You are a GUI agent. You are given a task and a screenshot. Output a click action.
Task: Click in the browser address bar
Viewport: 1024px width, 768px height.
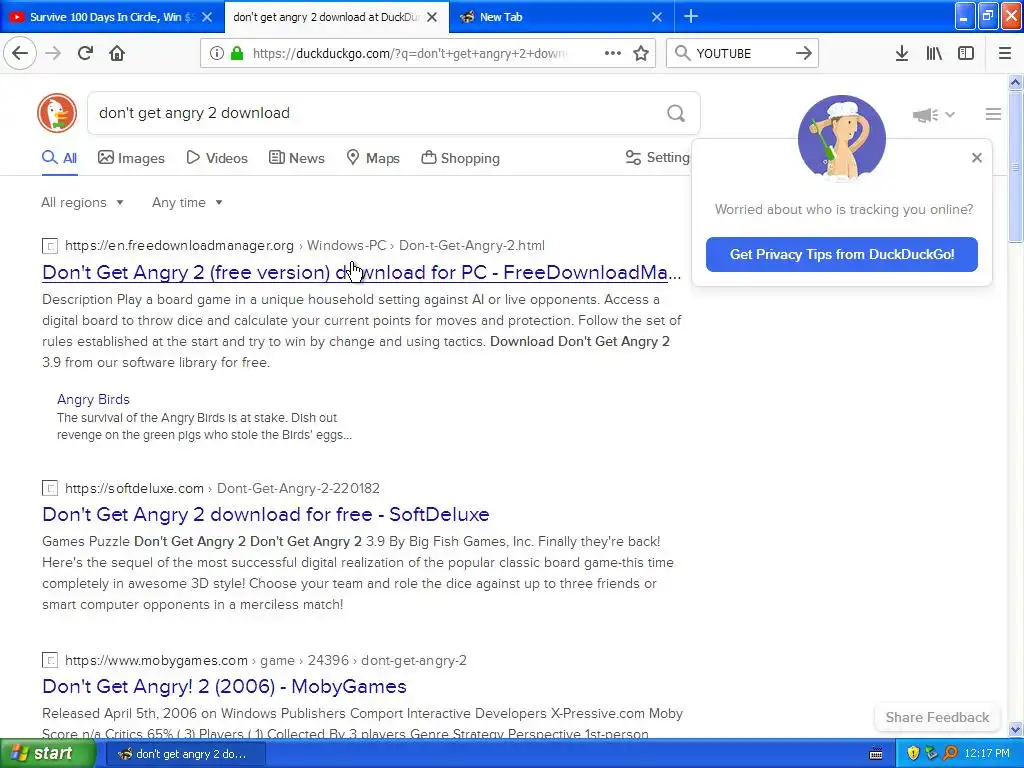pos(409,54)
